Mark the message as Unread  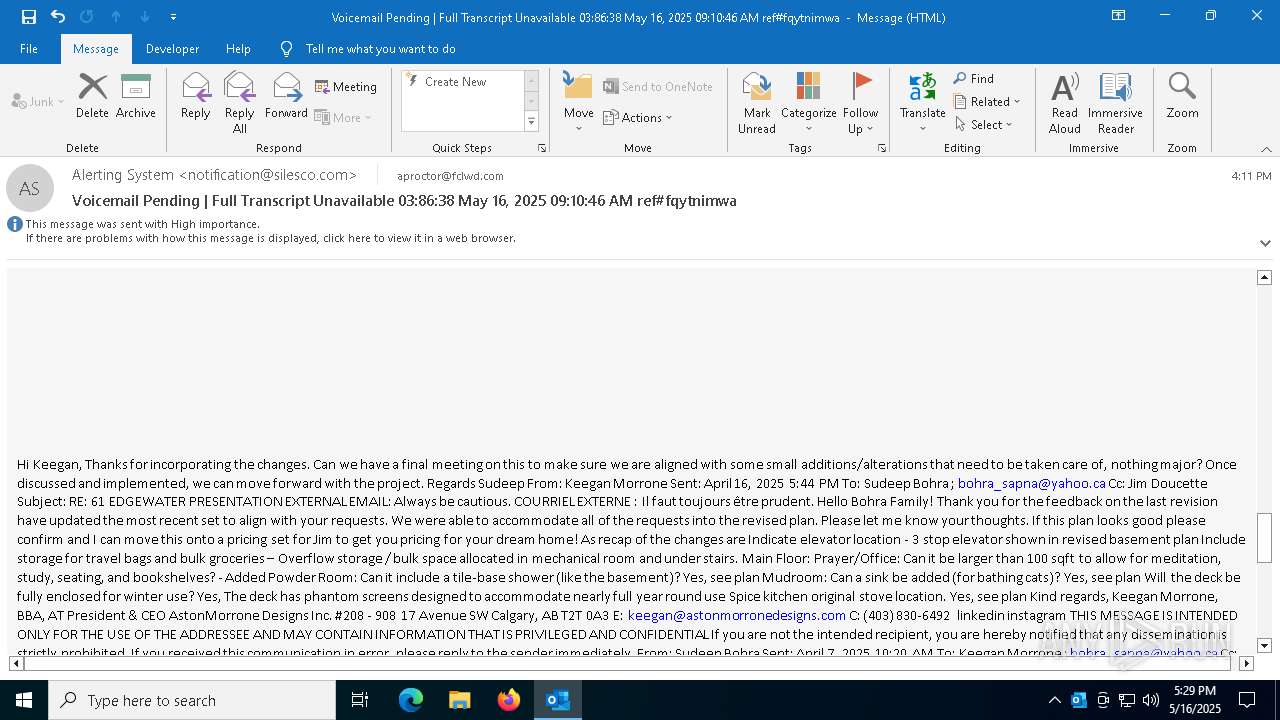tap(757, 103)
